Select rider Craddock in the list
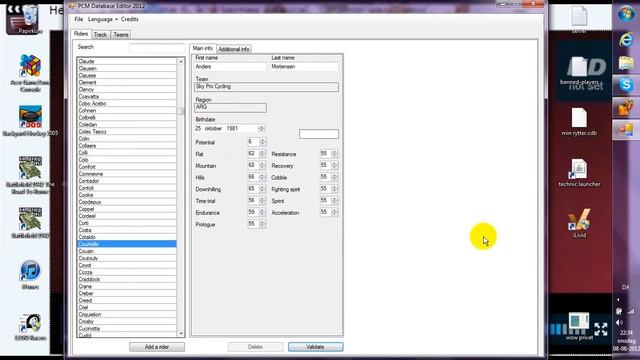The width and height of the screenshot is (640, 360). [x=127, y=279]
